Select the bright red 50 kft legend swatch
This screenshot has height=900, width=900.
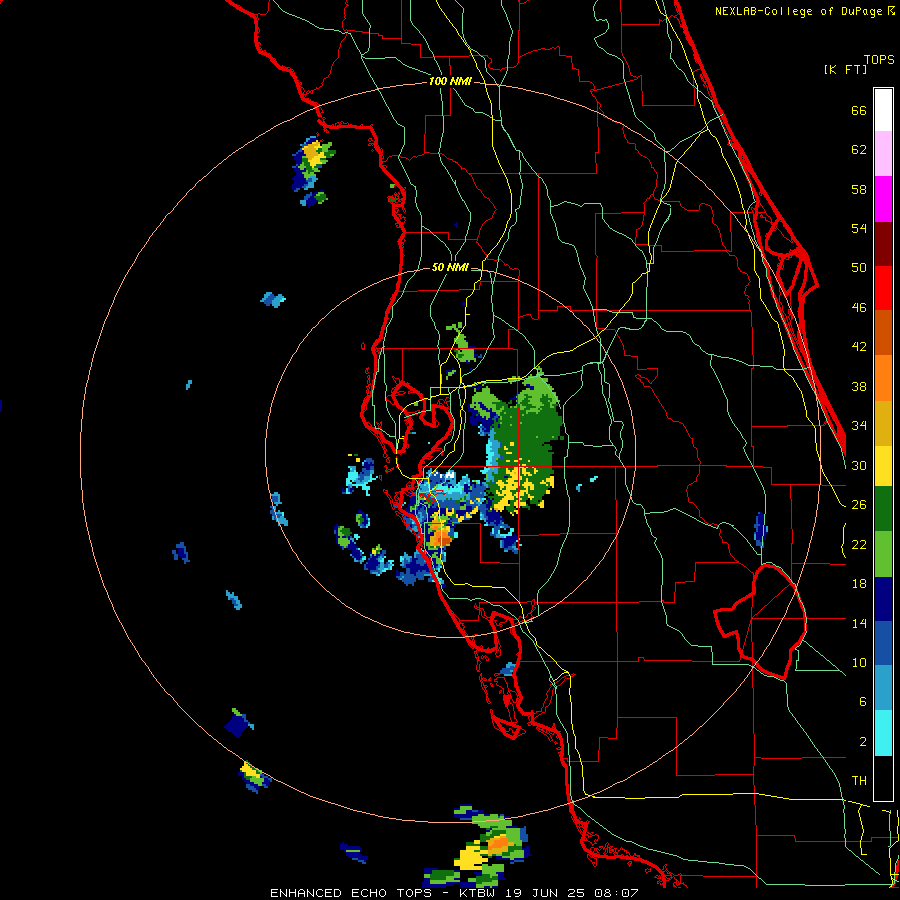pyautogui.click(x=883, y=288)
